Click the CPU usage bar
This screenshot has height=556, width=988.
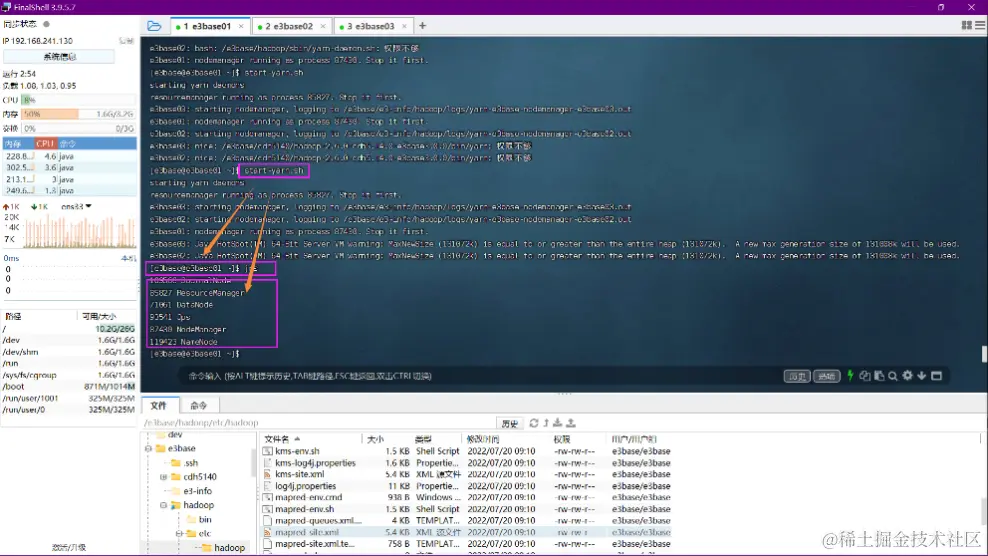click(79, 100)
